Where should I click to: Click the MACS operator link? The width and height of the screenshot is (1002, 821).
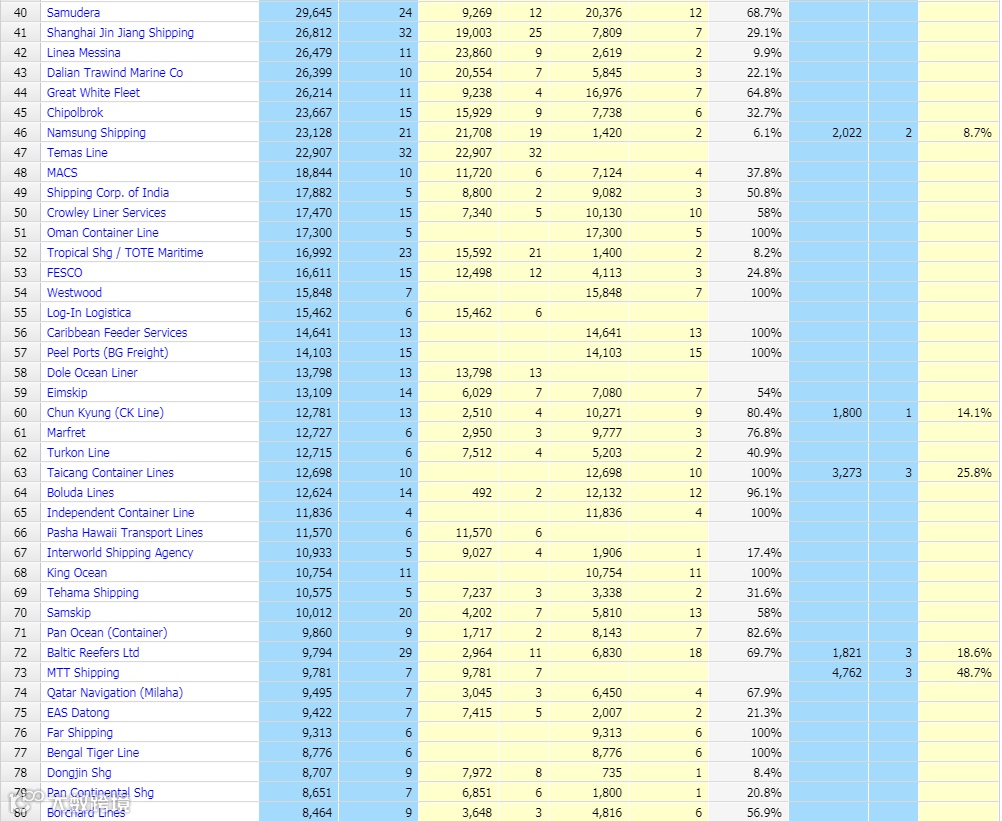(62, 173)
